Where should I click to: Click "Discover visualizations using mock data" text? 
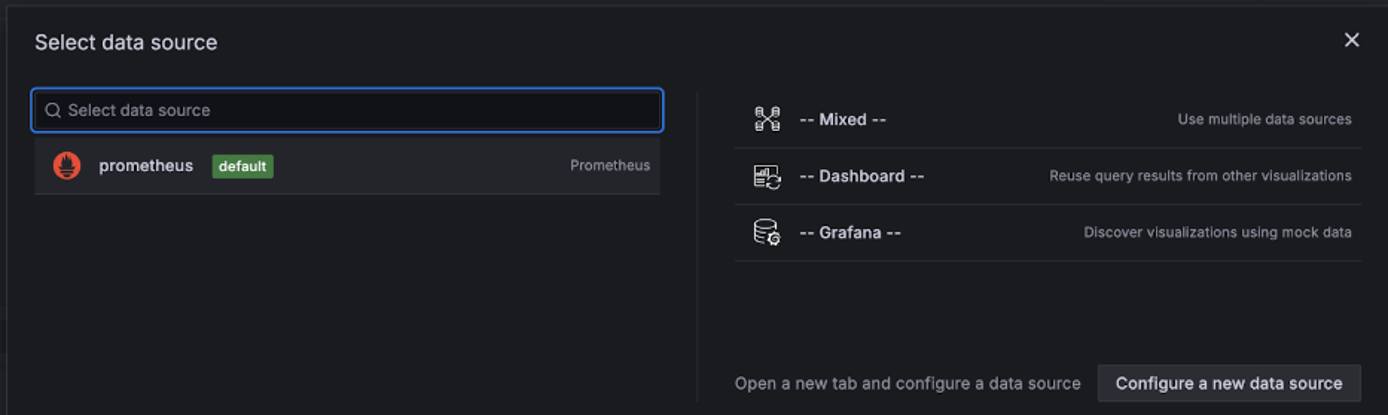[x=1217, y=233]
